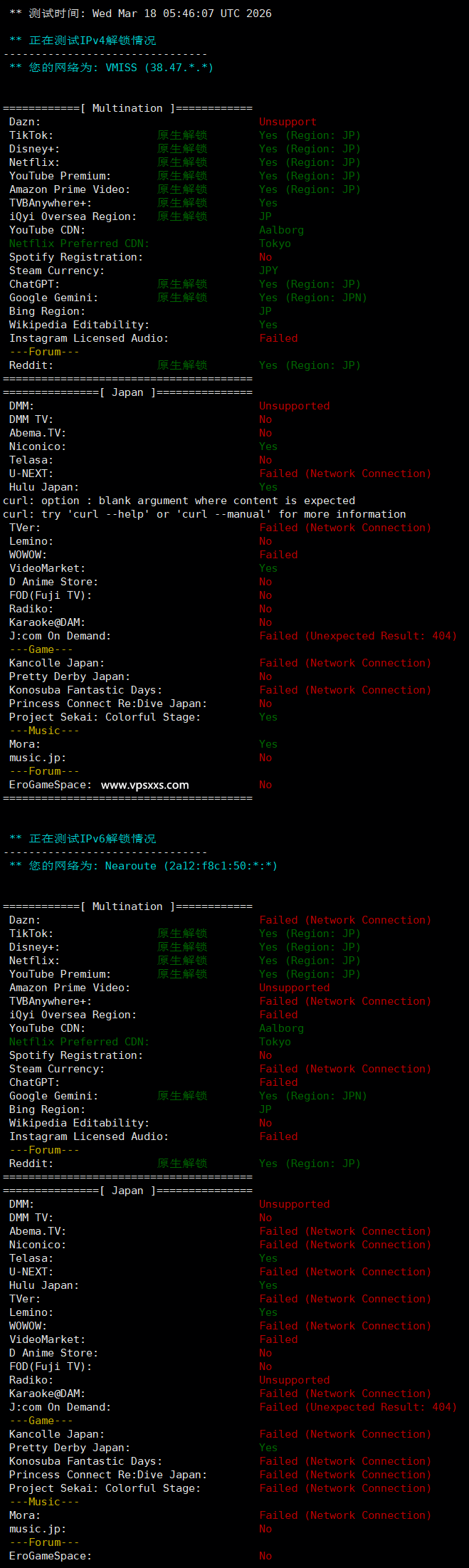This screenshot has width=469, height=1568.
Task: Click the 'Yes' result beside TVBAnywhere+
Action: 268,203
